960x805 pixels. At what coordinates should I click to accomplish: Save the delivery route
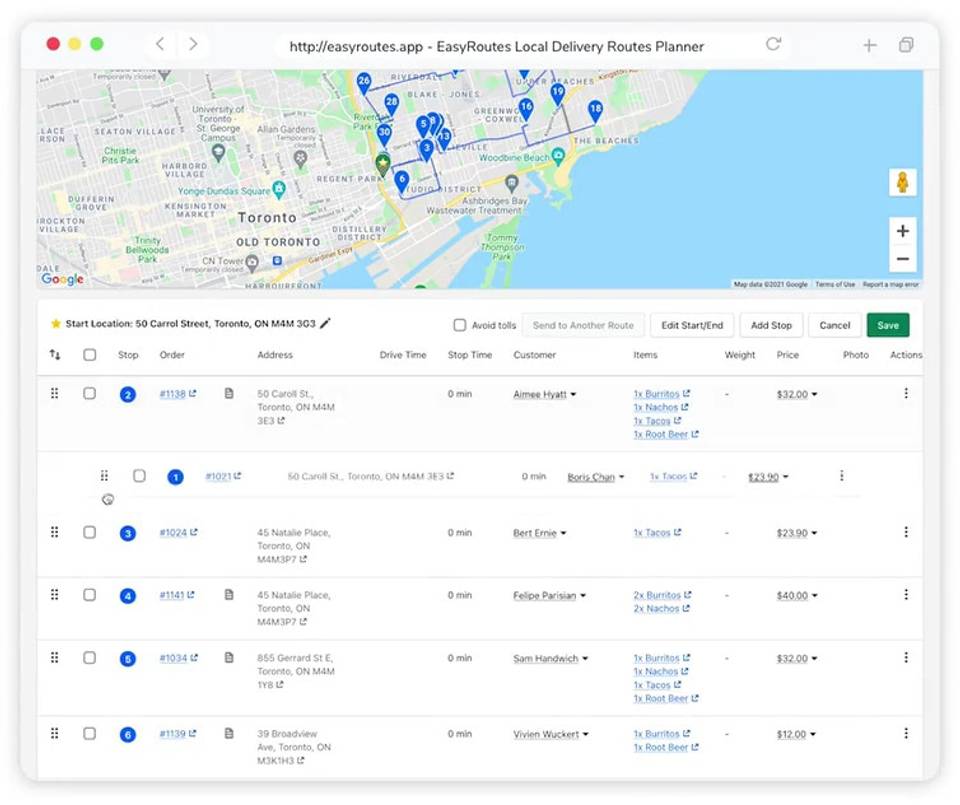[888, 324]
